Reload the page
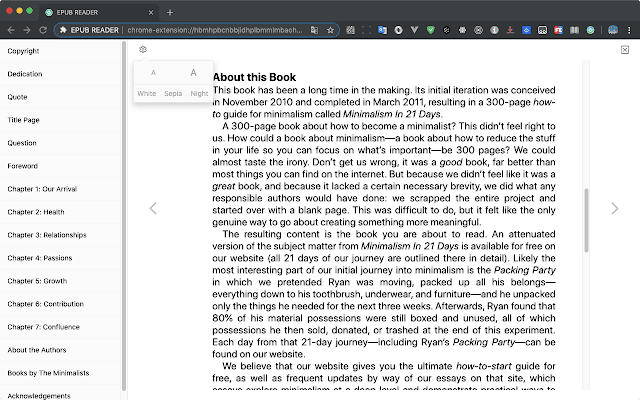 click(43, 30)
